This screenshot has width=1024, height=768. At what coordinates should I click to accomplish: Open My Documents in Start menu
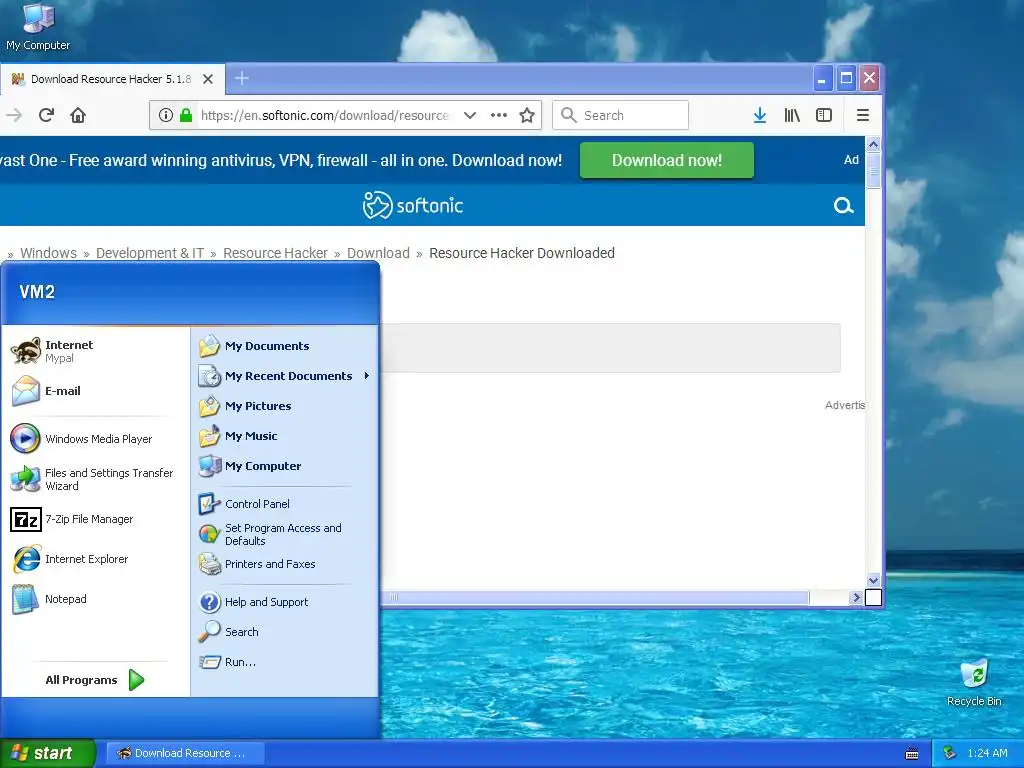coord(284,346)
